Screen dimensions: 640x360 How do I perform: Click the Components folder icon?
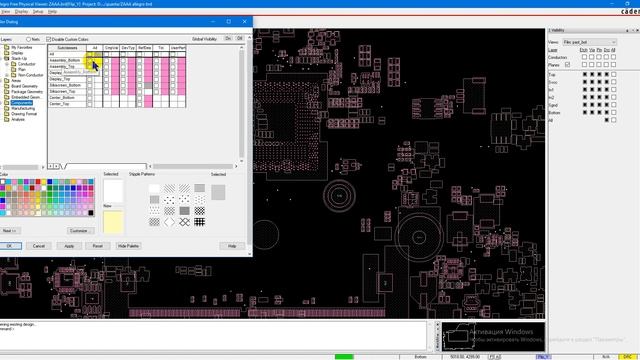7,103
